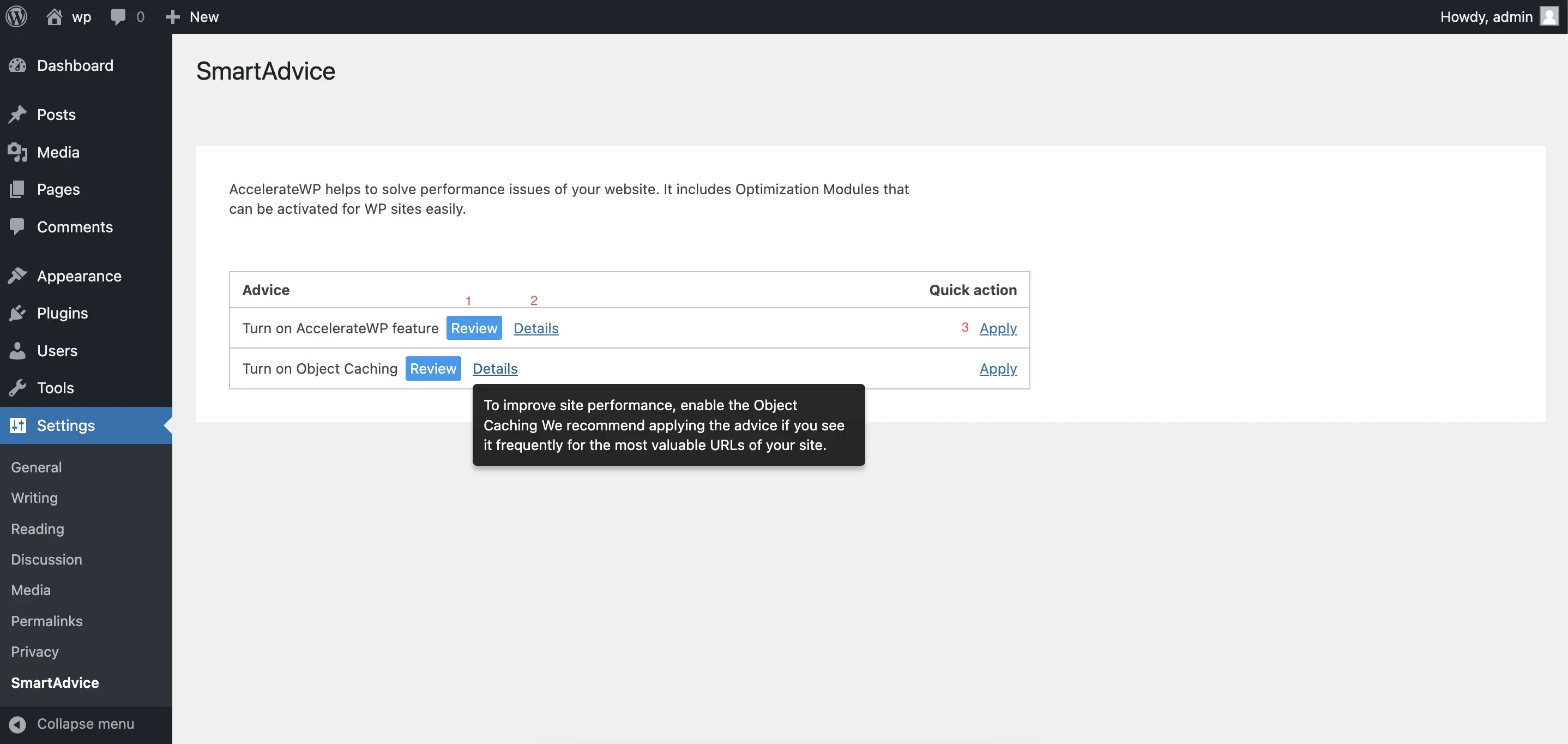The height and width of the screenshot is (744, 1568).
Task: Open the WordPress logo menu
Action: [16, 16]
